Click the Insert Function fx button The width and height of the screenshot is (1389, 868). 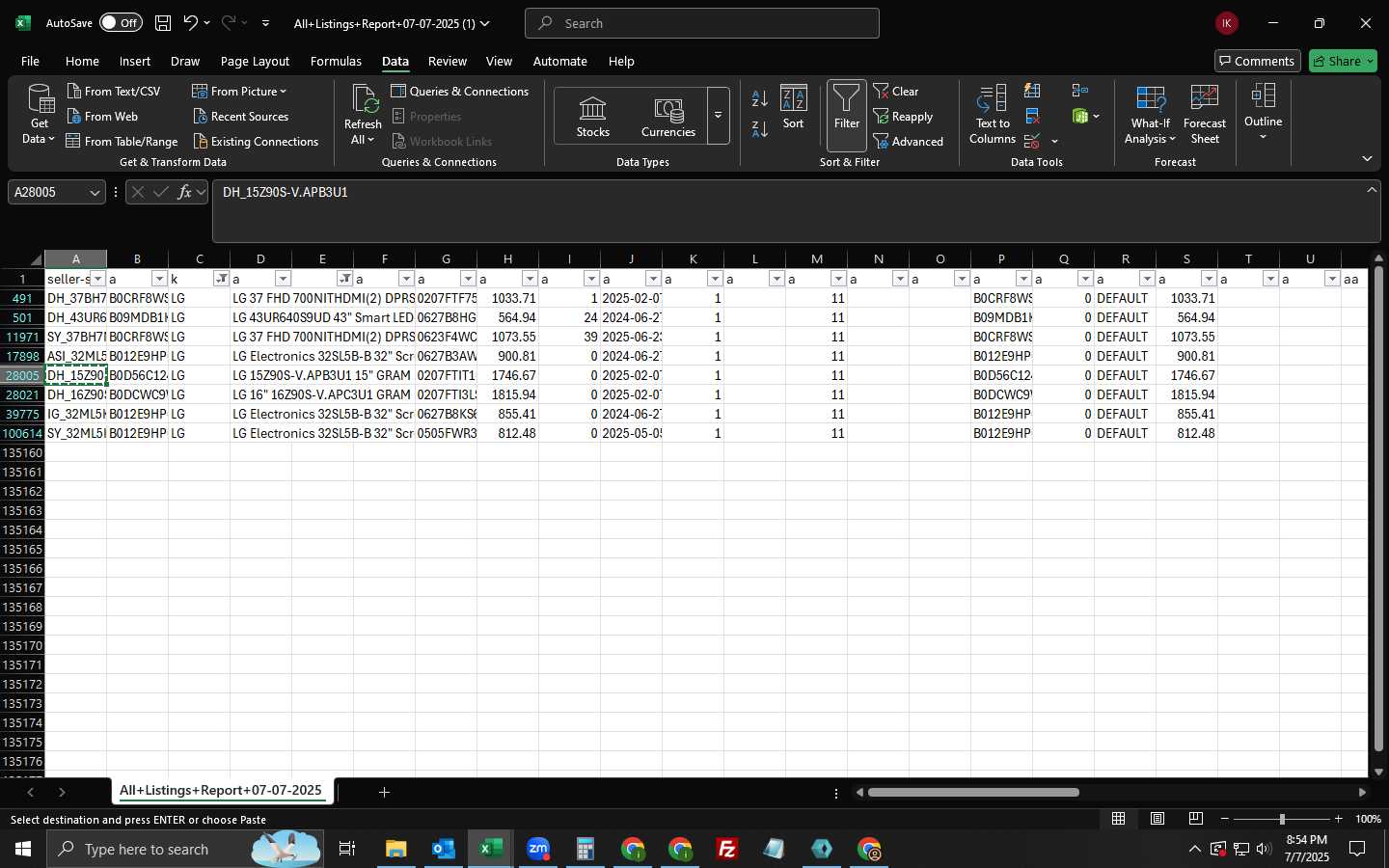coord(185,193)
